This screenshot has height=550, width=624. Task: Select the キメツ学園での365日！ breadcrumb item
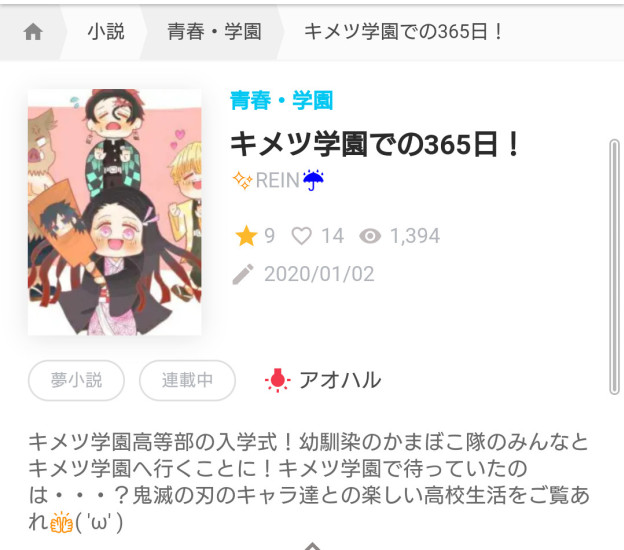coord(403,31)
